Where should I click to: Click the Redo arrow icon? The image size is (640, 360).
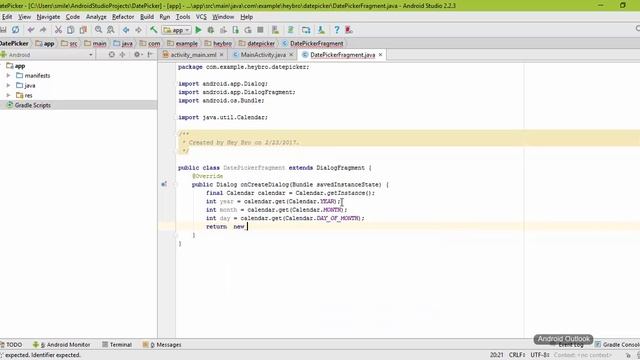click(x=43, y=30)
